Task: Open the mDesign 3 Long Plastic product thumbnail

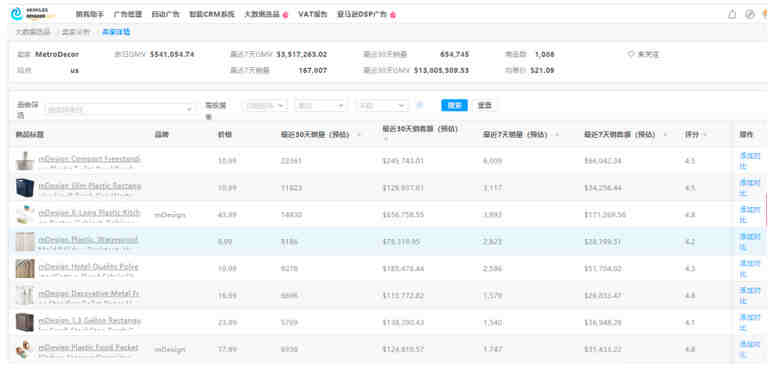Action: (25, 214)
